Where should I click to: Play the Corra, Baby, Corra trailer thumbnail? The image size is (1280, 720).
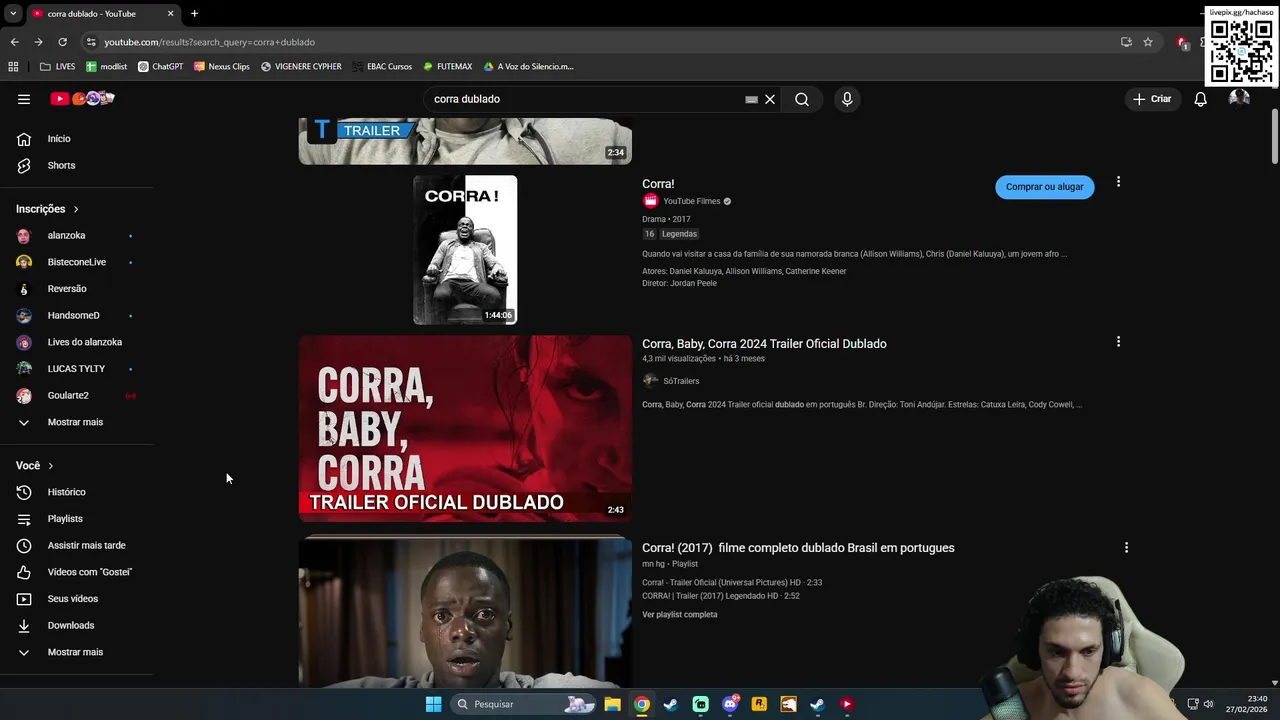[x=465, y=429]
